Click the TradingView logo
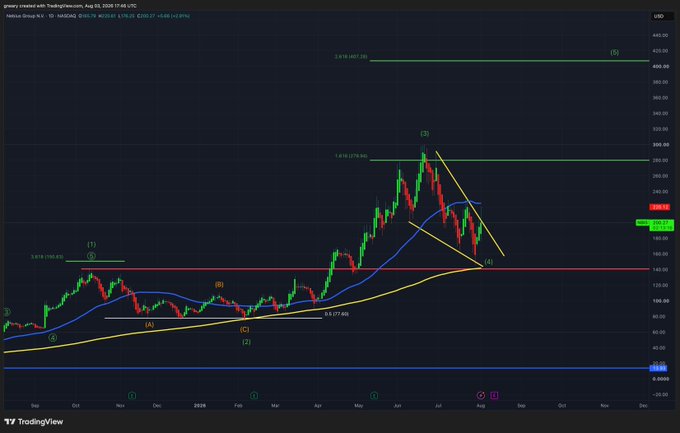Screen dimensions: 680x433 [x=34, y=421]
